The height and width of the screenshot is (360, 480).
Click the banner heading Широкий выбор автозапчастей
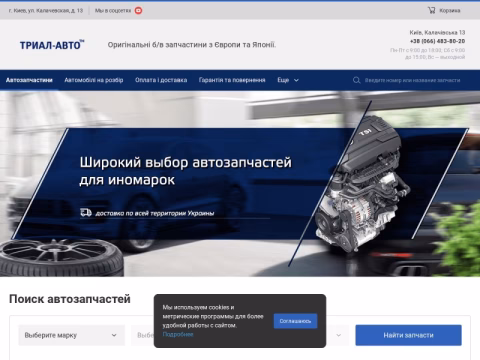[185, 171]
